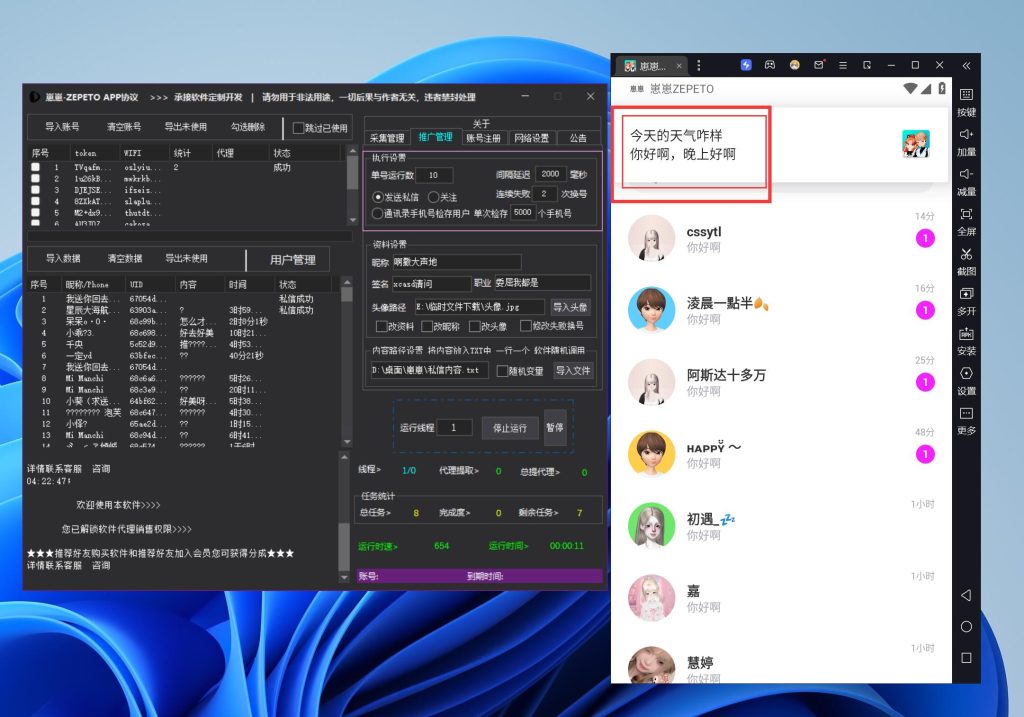Image resolution: width=1024 pixels, height=717 pixels.
Task: Check the 改昵称 checkbox
Action: [x=427, y=326]
